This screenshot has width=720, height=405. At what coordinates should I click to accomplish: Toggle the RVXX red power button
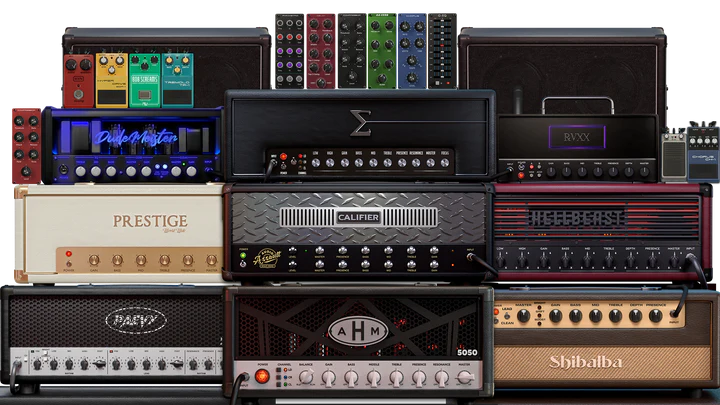coord(521,175)
